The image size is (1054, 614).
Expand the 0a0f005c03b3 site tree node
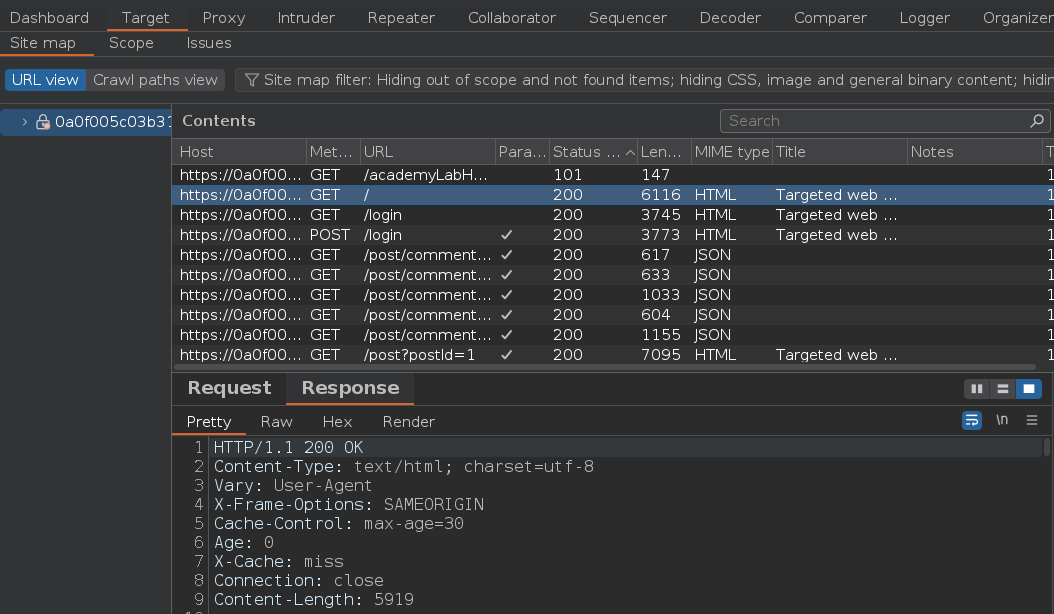tap(25, 122)
